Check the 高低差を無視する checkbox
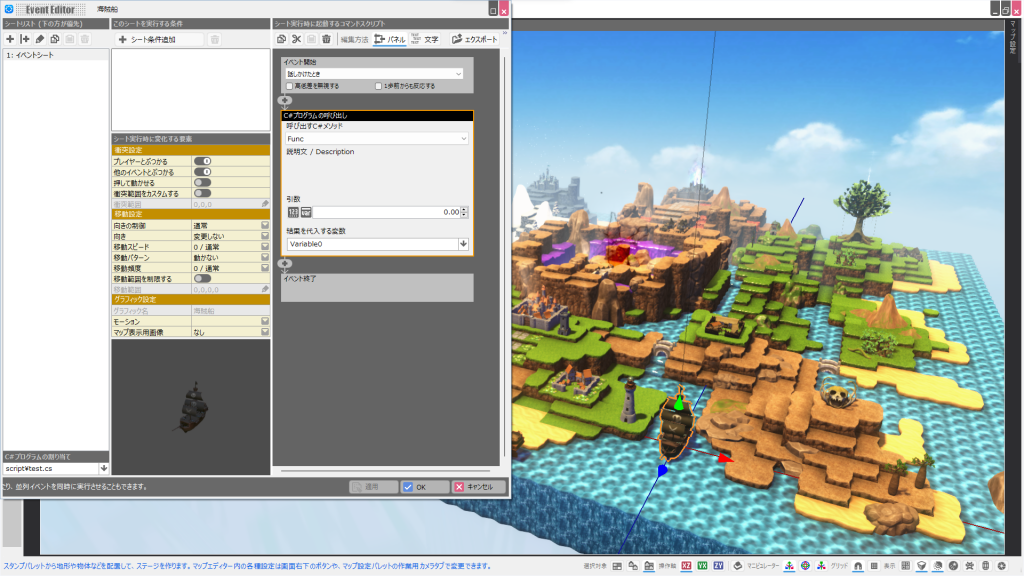The width and height of the screenshot is (1024, 576). coord(287,87)
